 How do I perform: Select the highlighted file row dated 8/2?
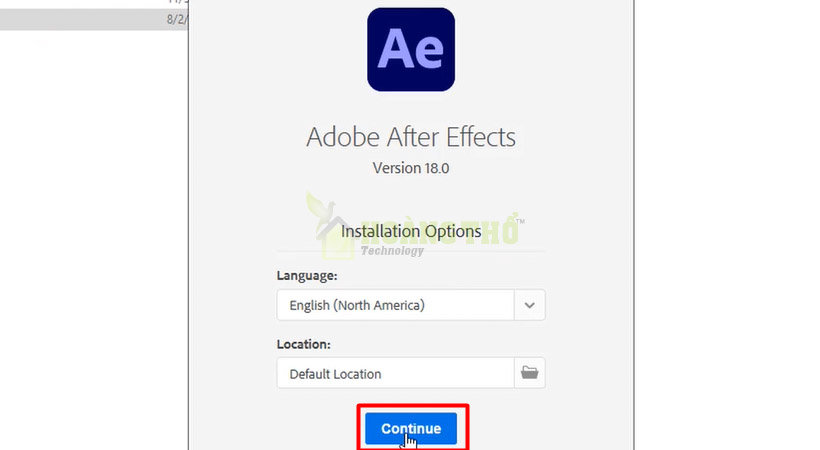click(94, 19)
